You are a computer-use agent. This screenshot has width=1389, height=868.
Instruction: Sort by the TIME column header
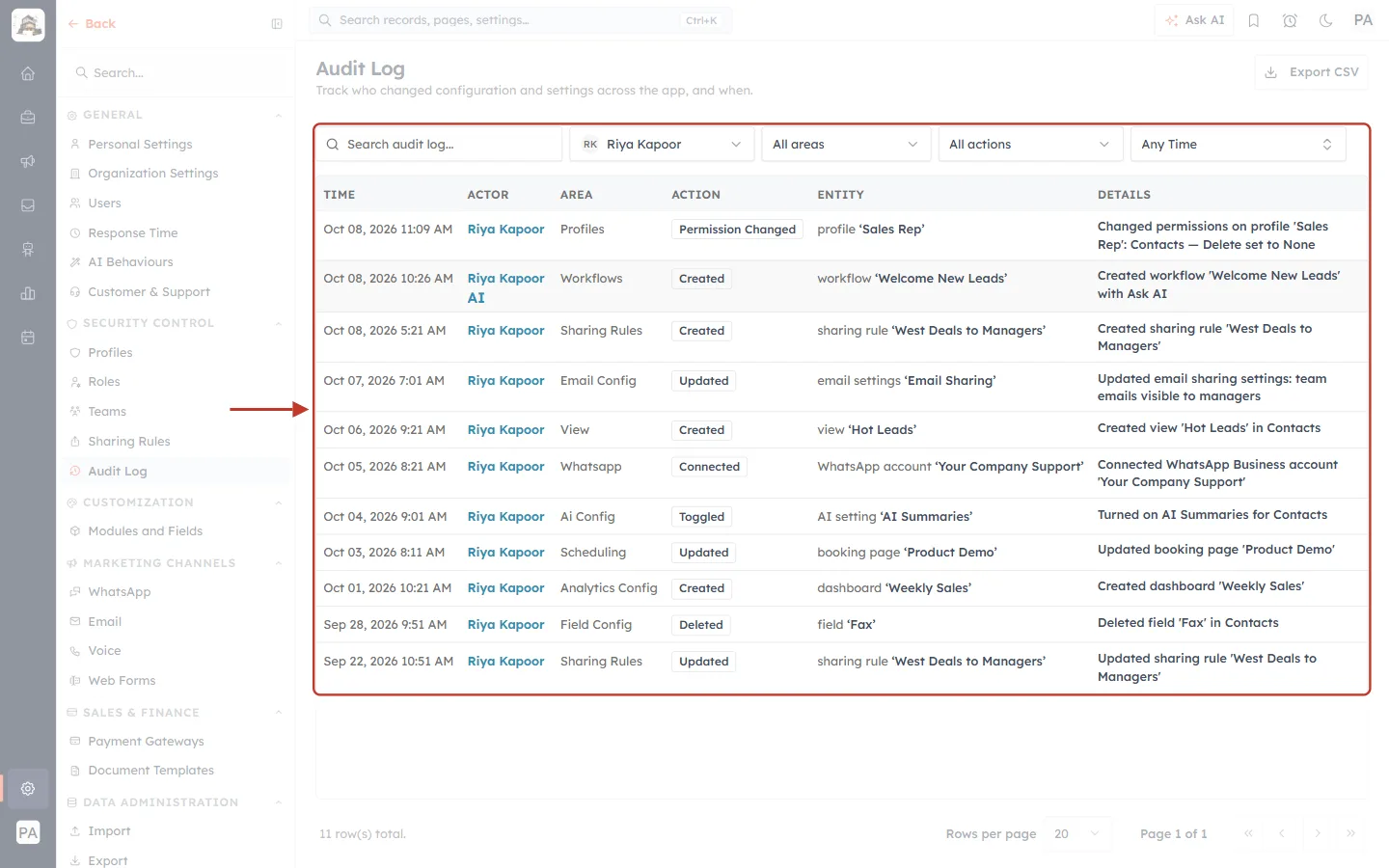pos(340,195)
